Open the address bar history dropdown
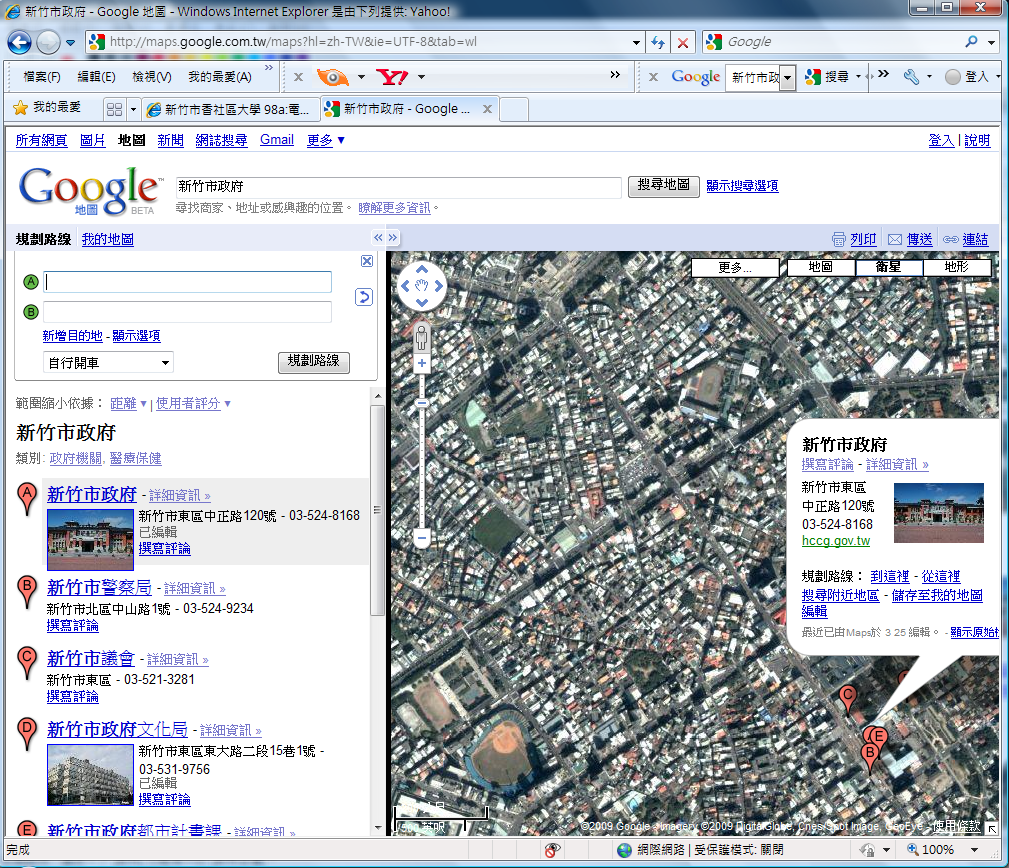This screenshot has width=1009, height=868. click(x=636, y=42)
